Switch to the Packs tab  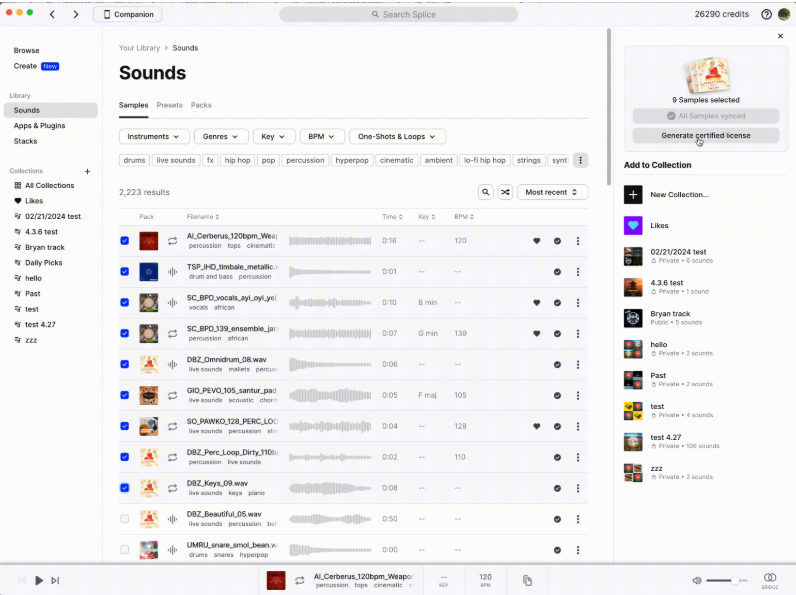click(201, 105)
